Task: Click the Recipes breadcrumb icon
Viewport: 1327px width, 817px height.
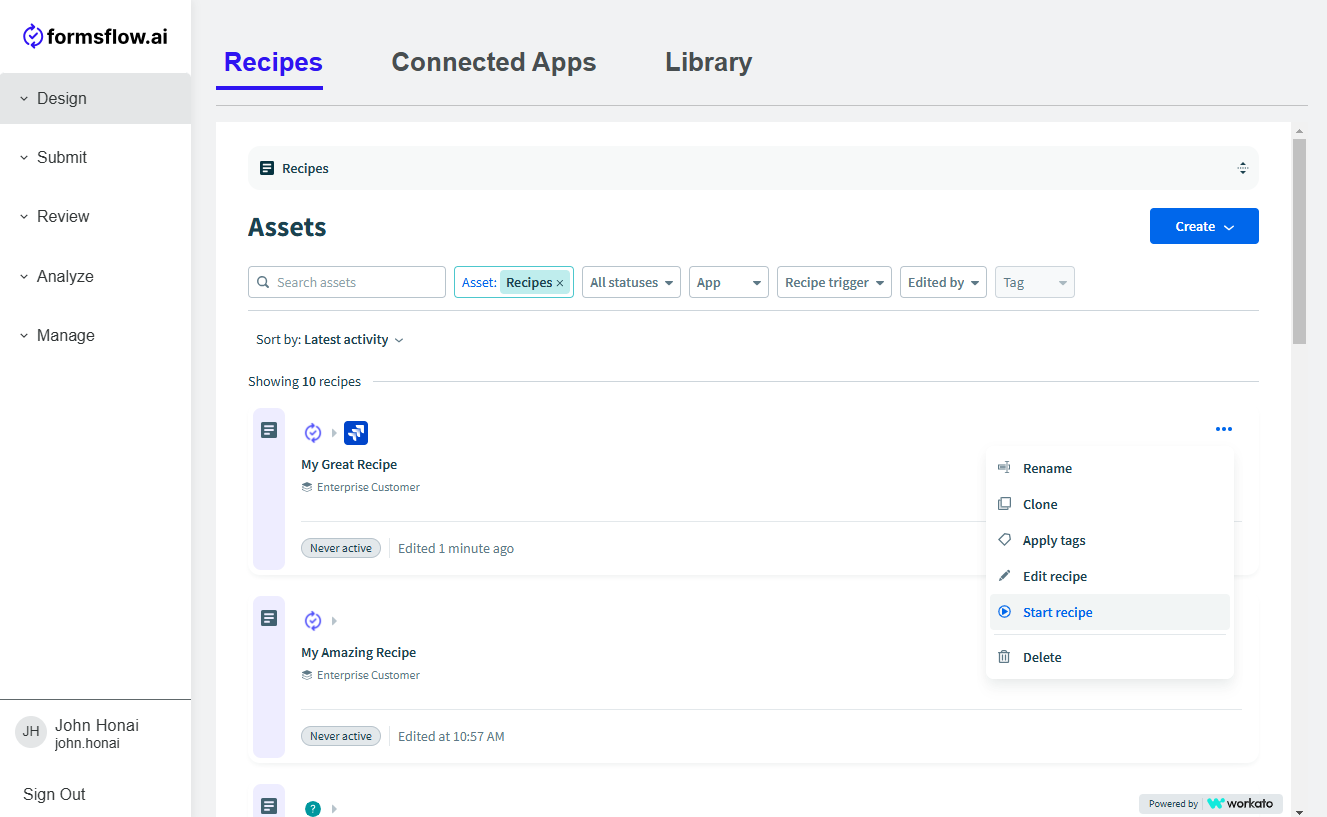Action: click(267, 168)
